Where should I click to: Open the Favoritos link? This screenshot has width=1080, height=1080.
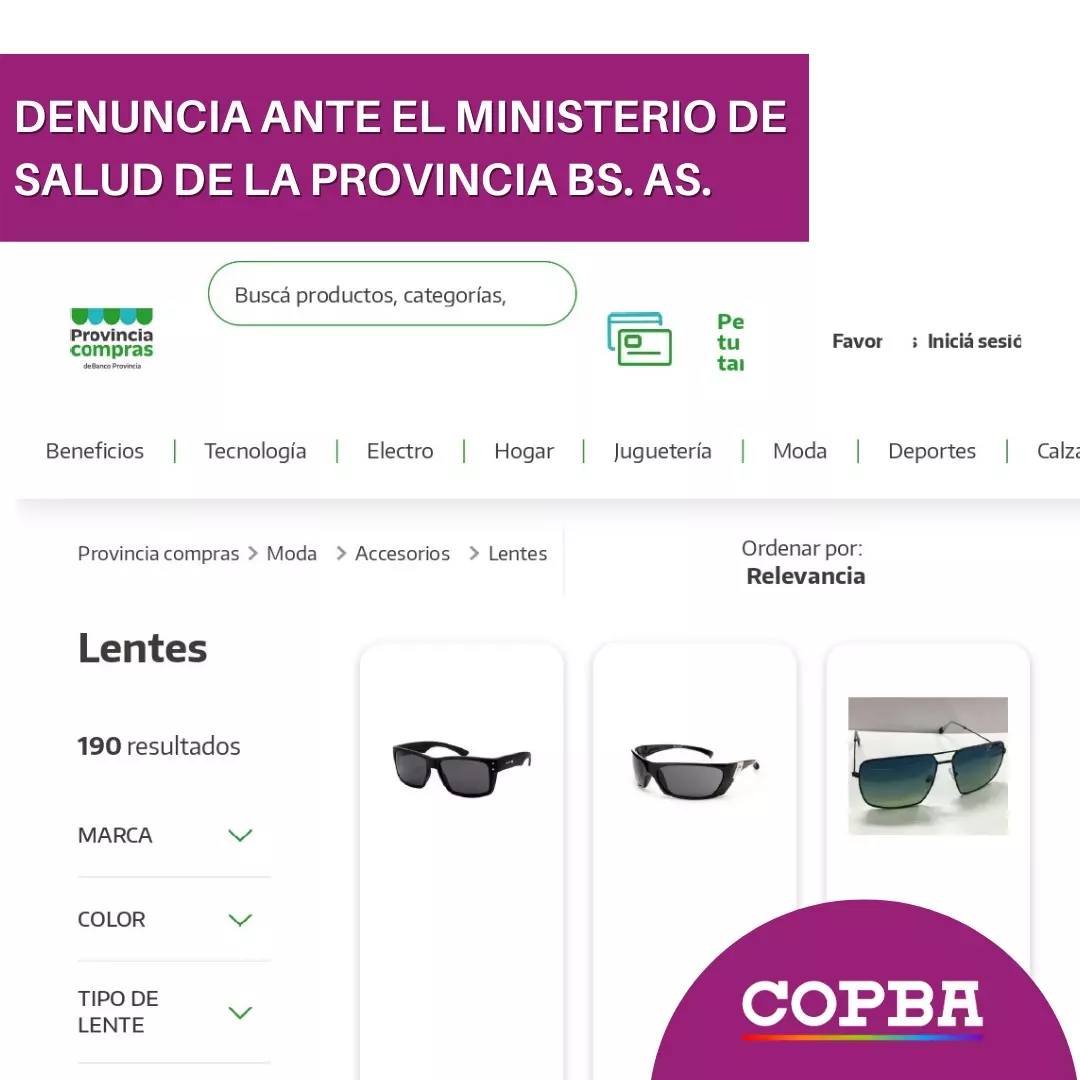pos(857,342)
